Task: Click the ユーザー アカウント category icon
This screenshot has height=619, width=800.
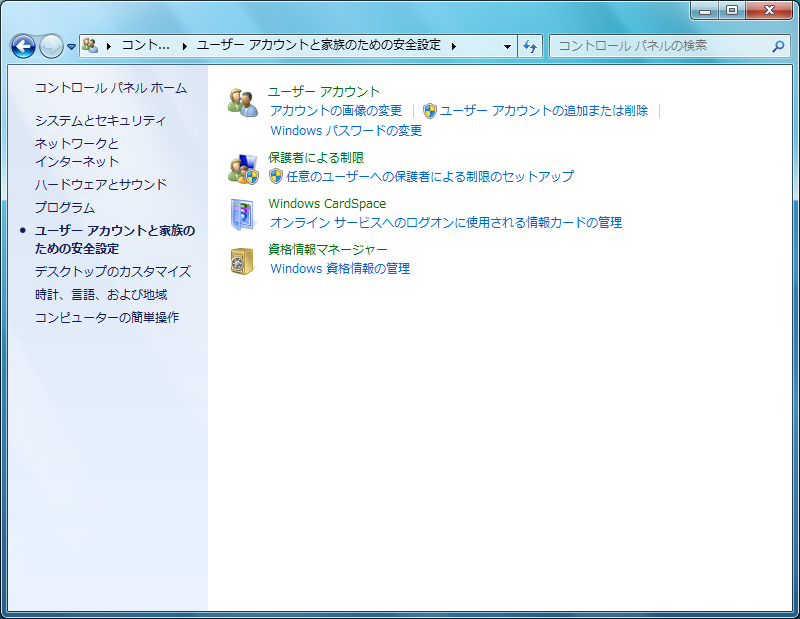Action: tap(242, 102)
